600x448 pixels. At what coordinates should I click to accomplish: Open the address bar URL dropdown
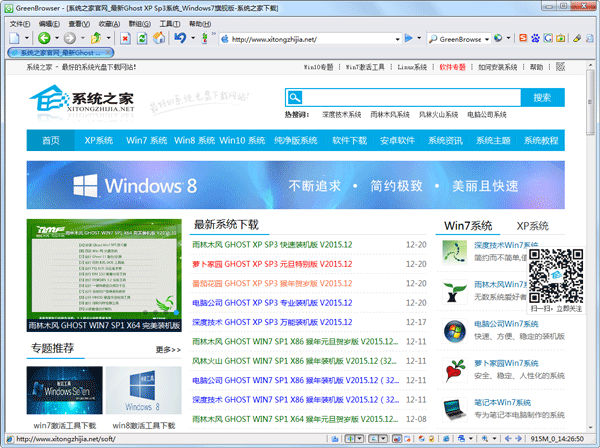coord(396,38)
